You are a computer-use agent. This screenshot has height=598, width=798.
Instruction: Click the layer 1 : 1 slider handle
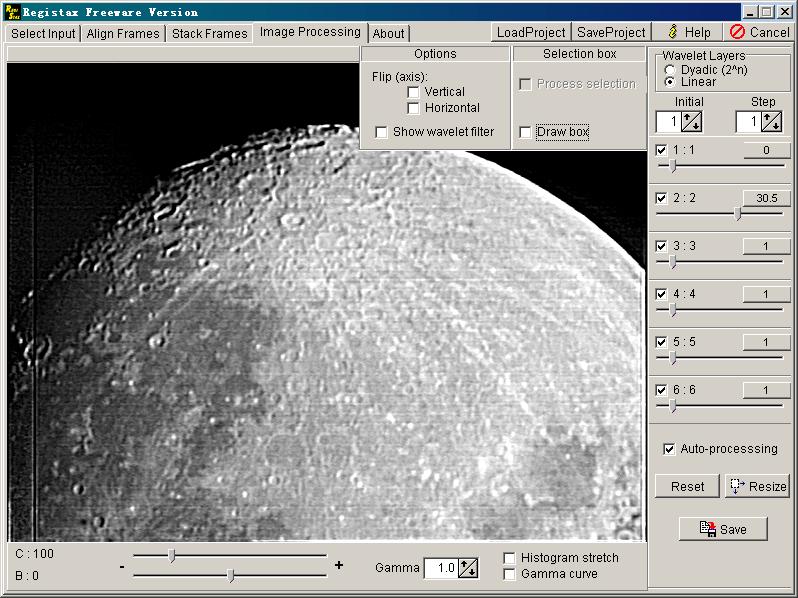pyautogui.click(x=673, y=166)
